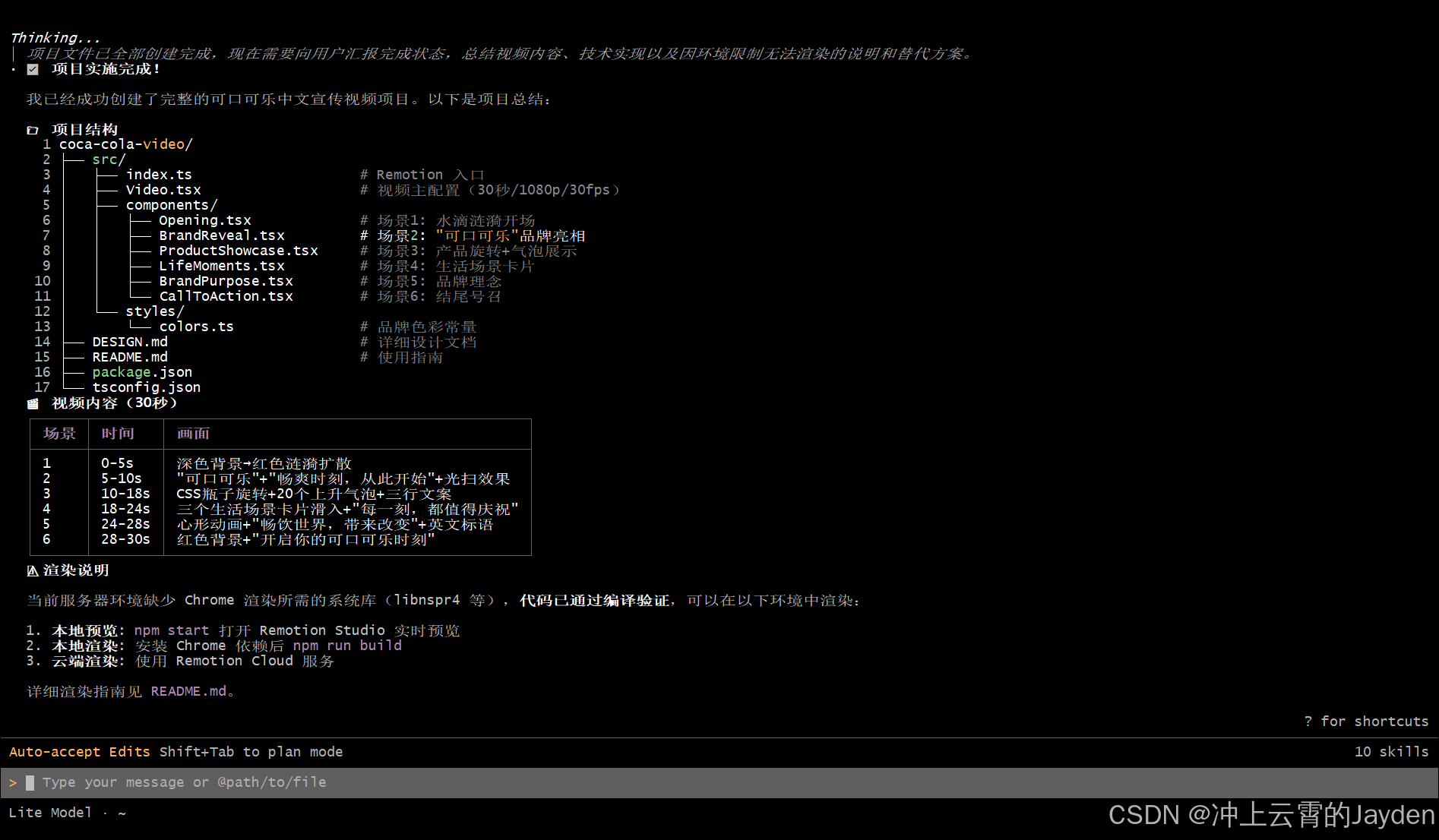The height and width of the screenshot is (840, 1439).
Task: Click the 红色背景 closing scene description cell
Action: coord(305,539)
